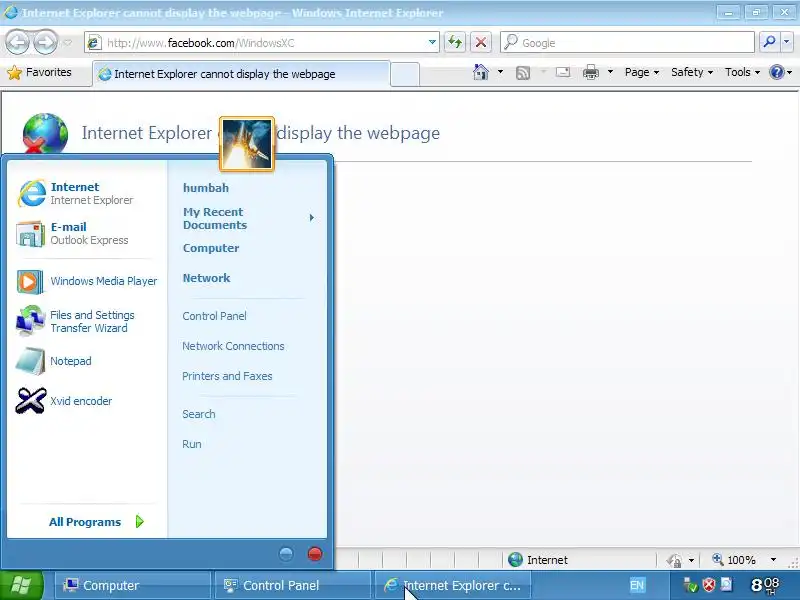Image resolution: width=800 pixels, height=600 pixels.
Task: Expand My Recent Documents submenu
Action: 248,218
